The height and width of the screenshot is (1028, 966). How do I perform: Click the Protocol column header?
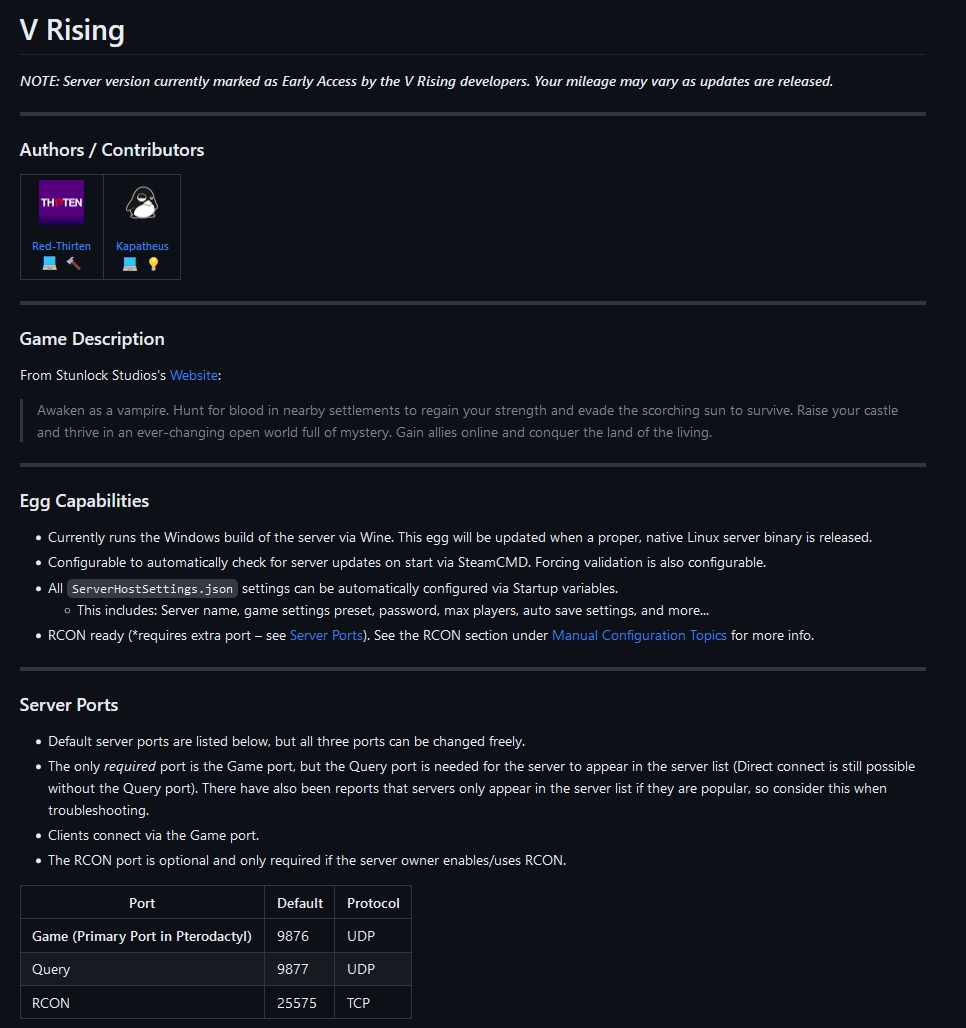coord(373,903)
